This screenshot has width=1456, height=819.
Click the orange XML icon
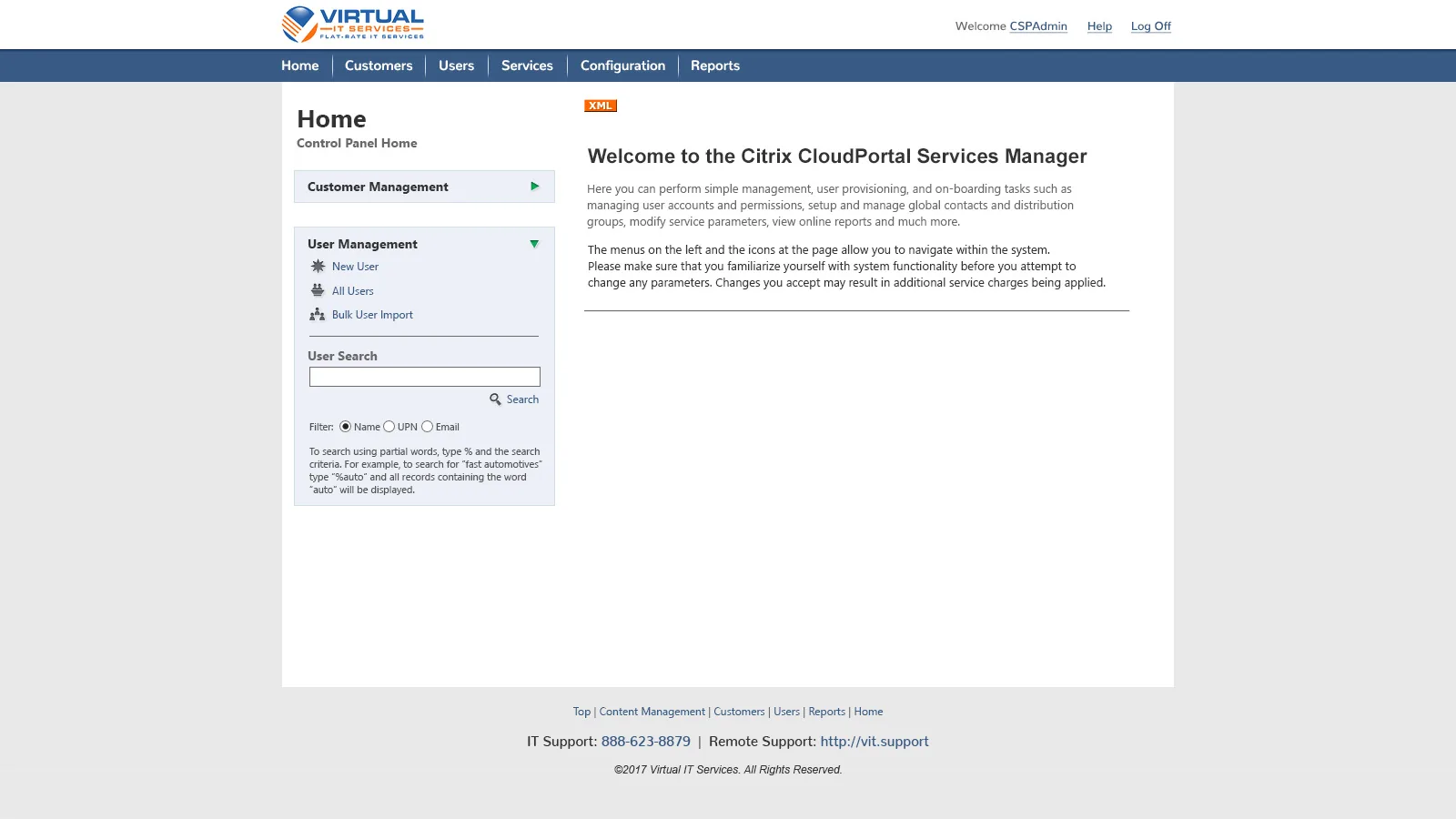601,106
